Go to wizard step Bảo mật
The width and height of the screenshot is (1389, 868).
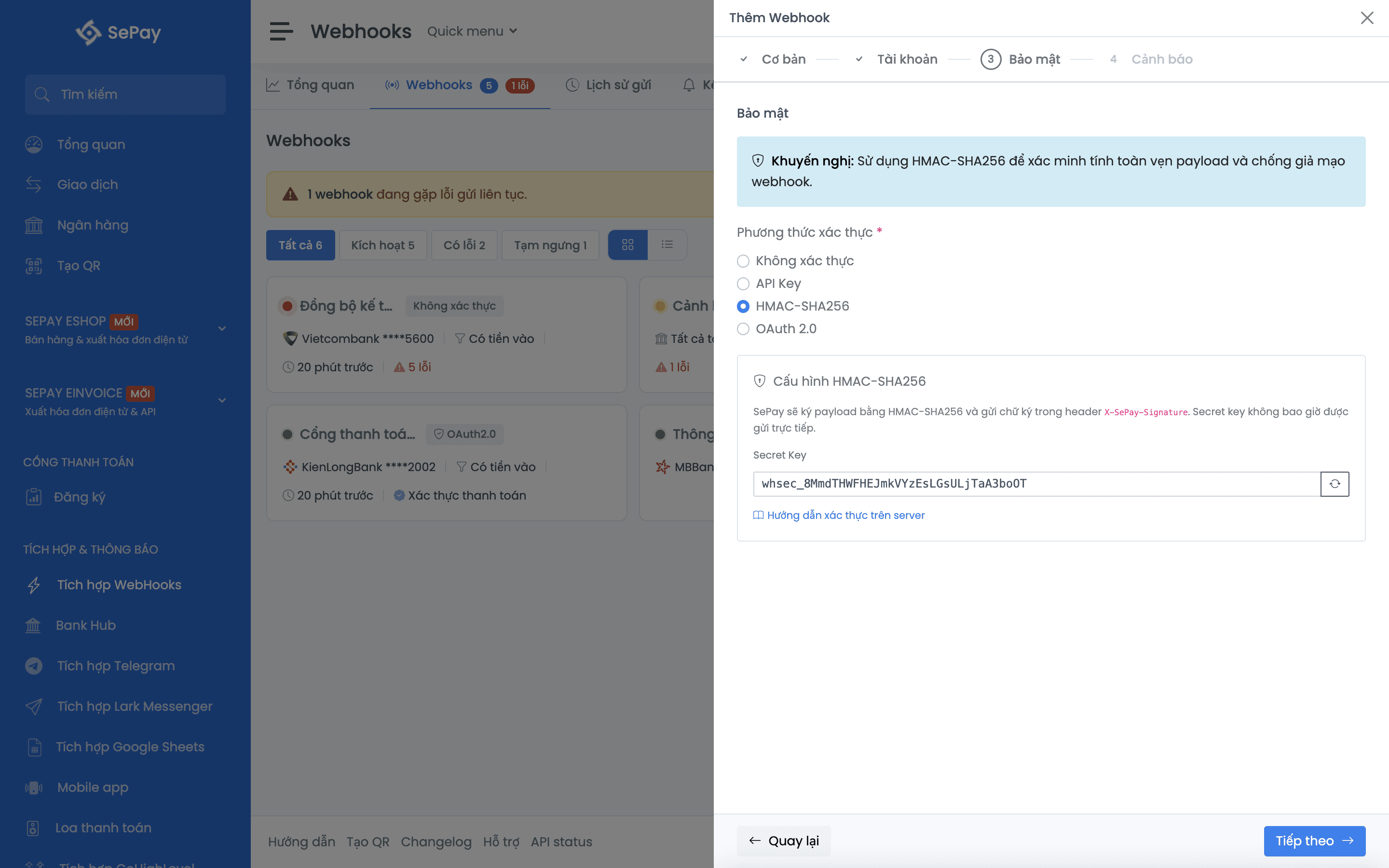(1020, 59)
